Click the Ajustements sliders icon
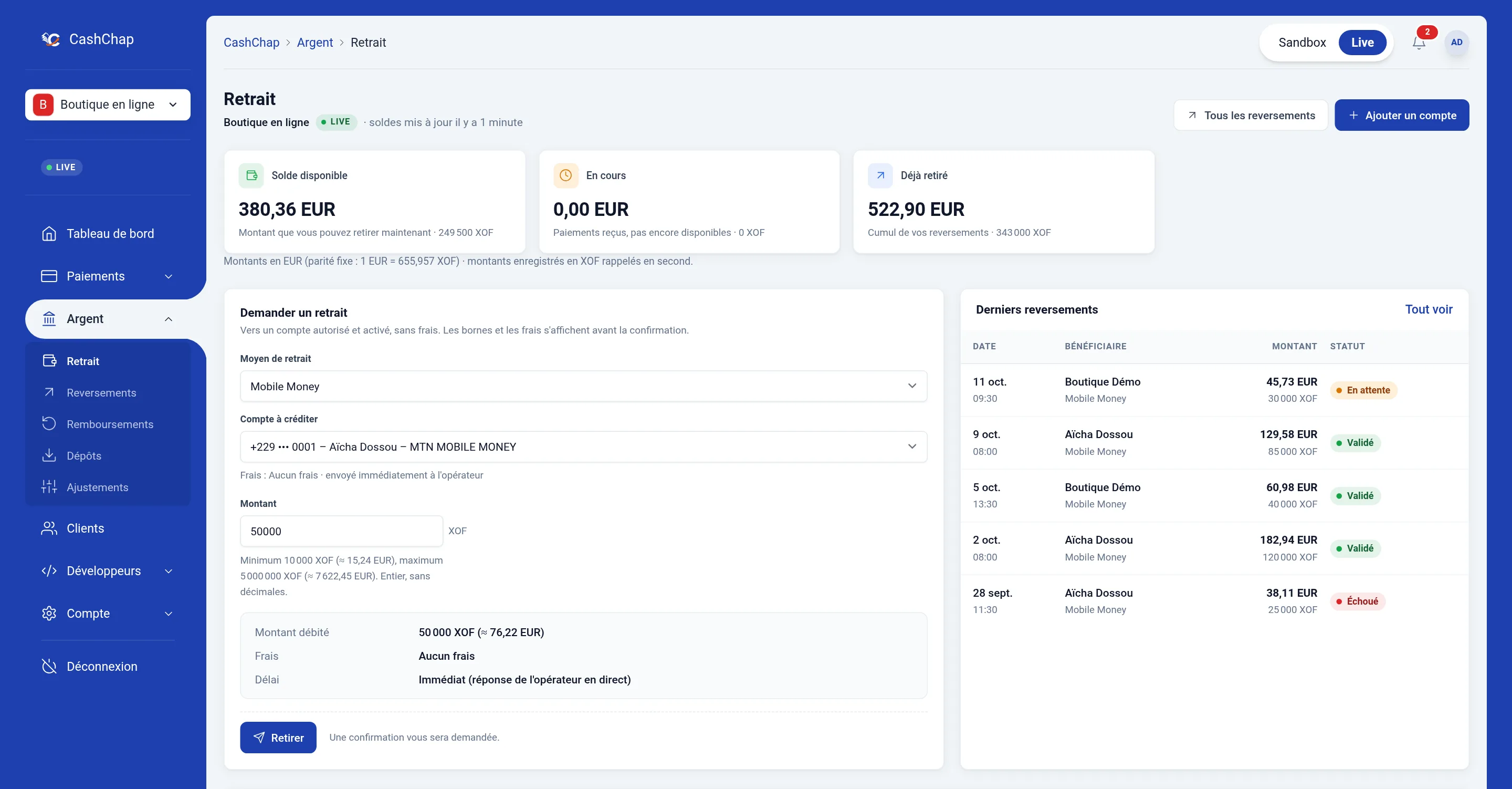 (x=49, y=486)
